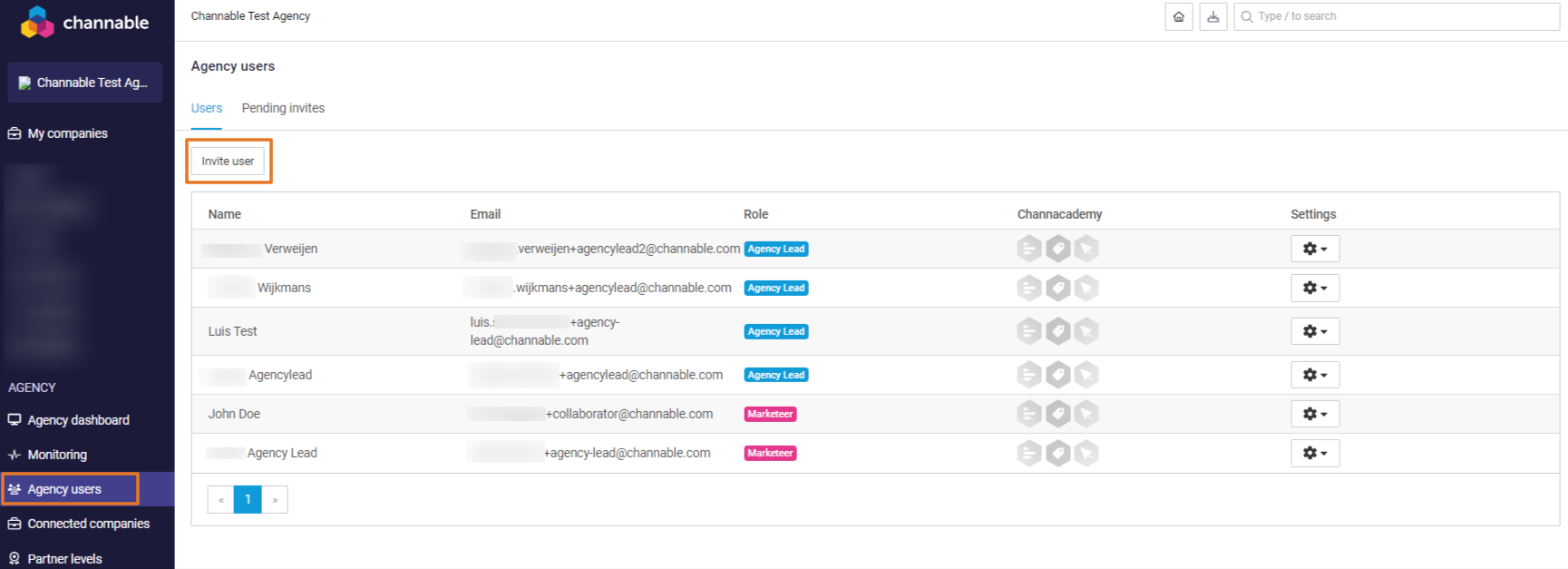Click My companies briefcase icon
This screenshot has height=569, width=1568.
(15, 133)
